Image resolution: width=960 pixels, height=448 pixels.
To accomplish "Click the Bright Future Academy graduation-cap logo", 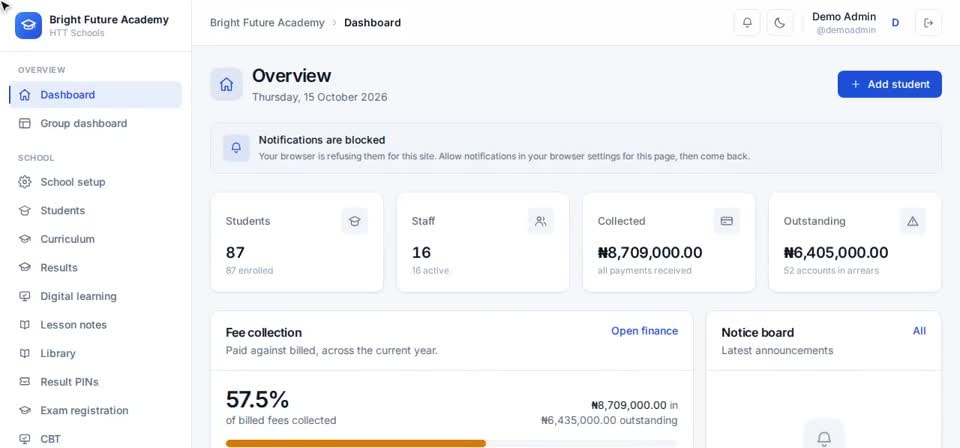I will tap(28, 25).
